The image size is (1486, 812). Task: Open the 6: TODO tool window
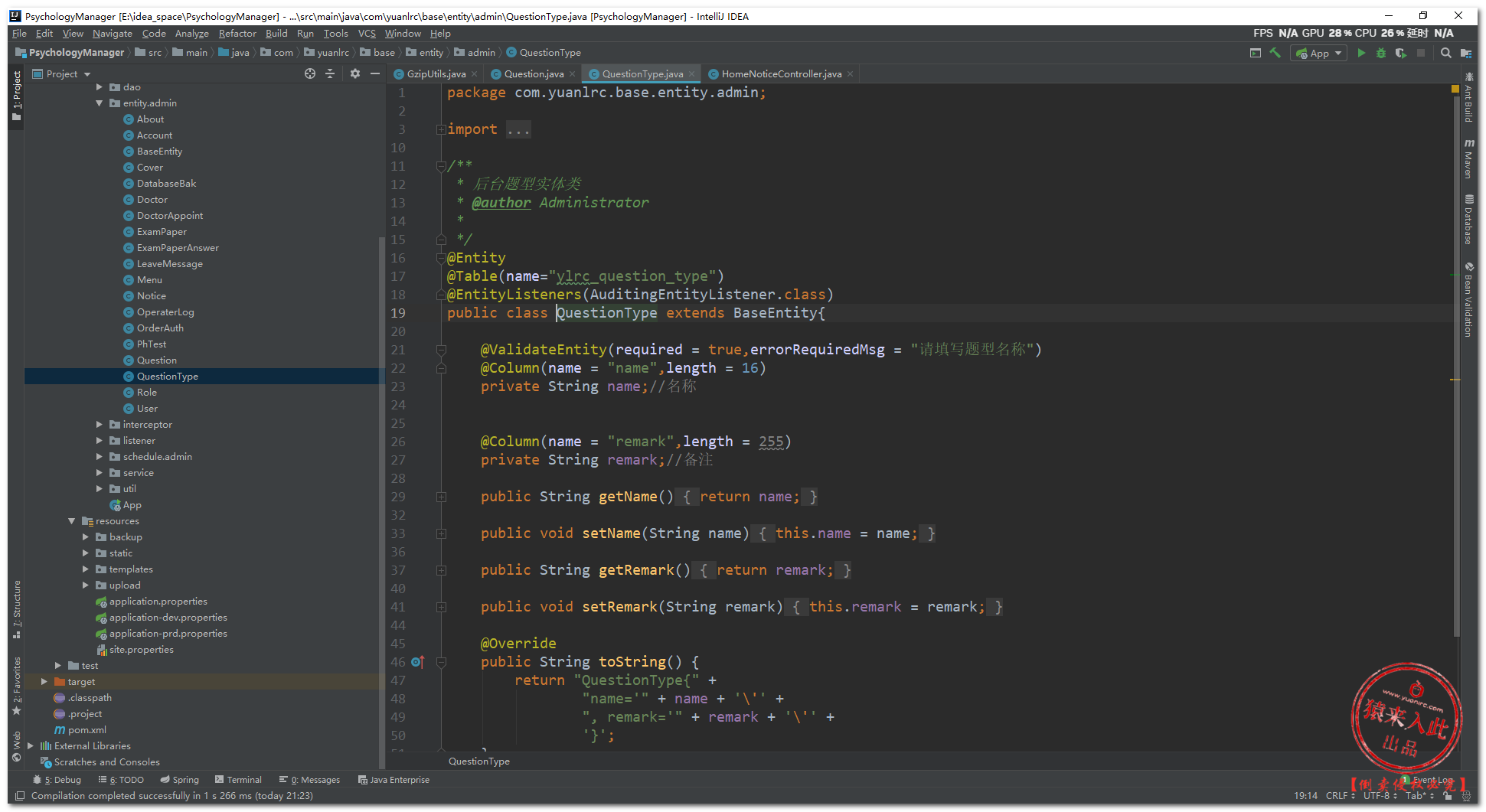point(121,780)
